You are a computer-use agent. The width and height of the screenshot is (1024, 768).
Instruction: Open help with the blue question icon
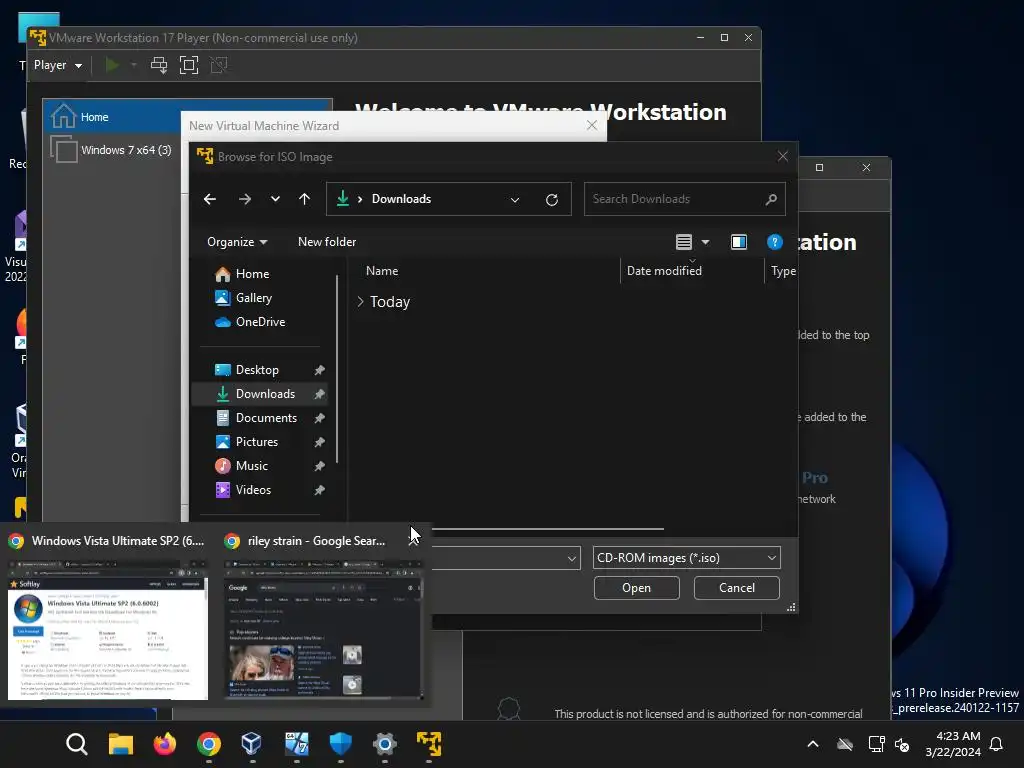point(775,242)
